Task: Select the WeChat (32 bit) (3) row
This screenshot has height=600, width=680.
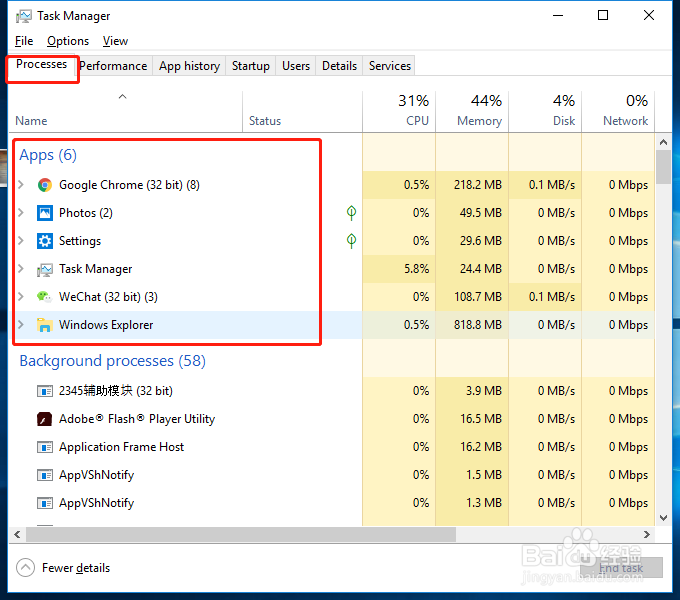Action: [332, 297]
